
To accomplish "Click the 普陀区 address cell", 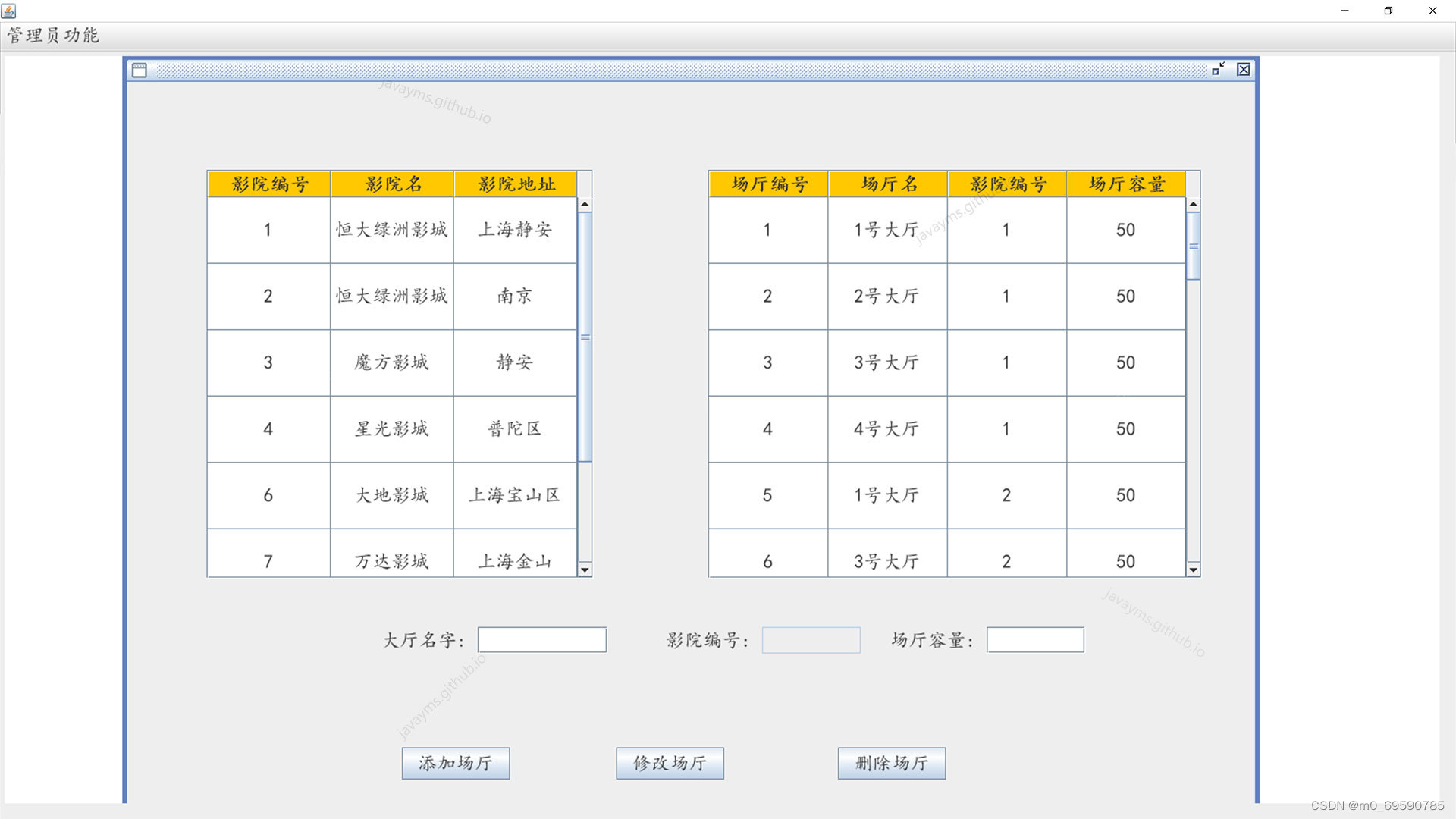I will [515, 428].
